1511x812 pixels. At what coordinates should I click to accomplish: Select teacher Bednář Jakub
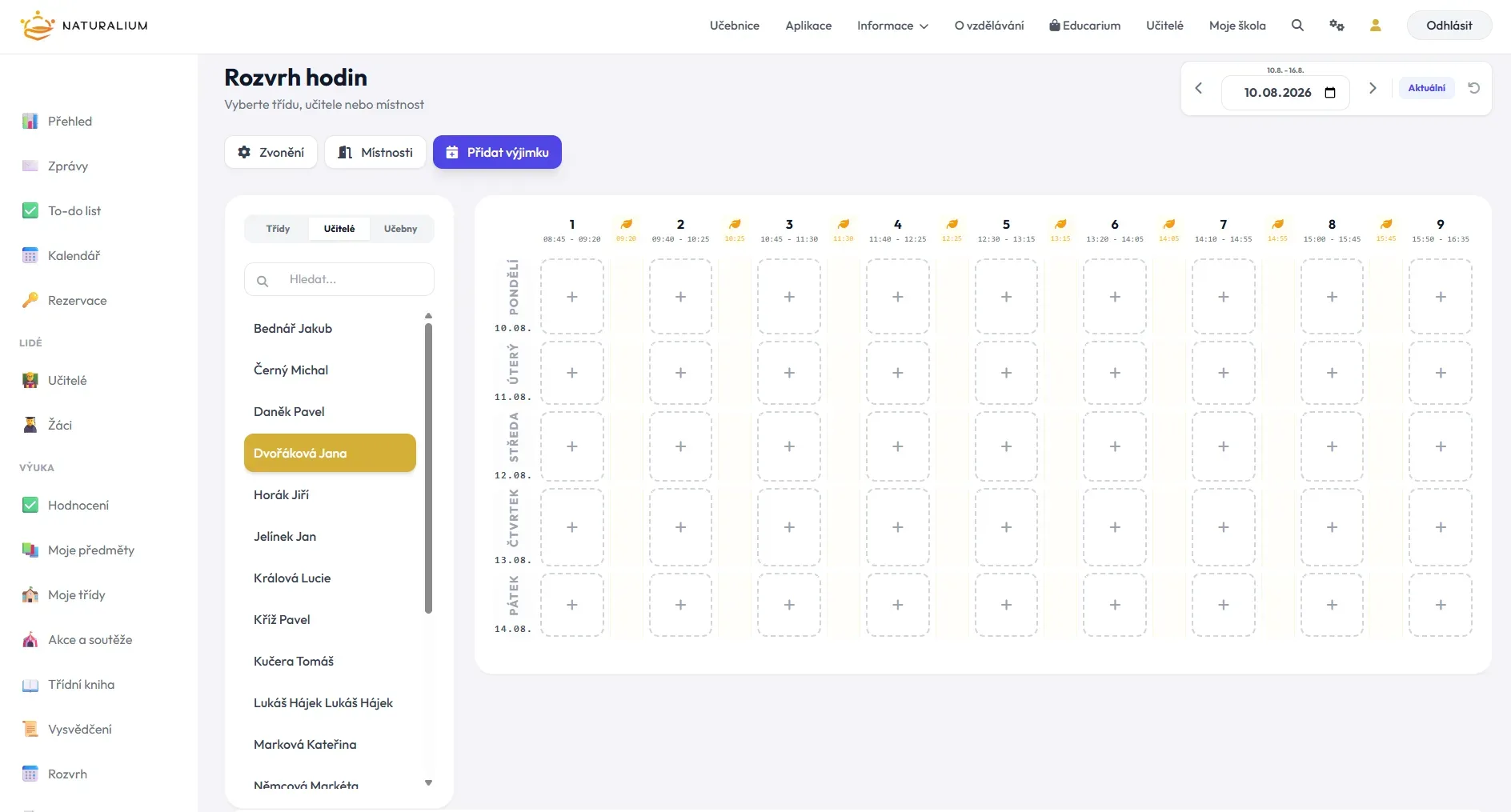coord(330,328)
